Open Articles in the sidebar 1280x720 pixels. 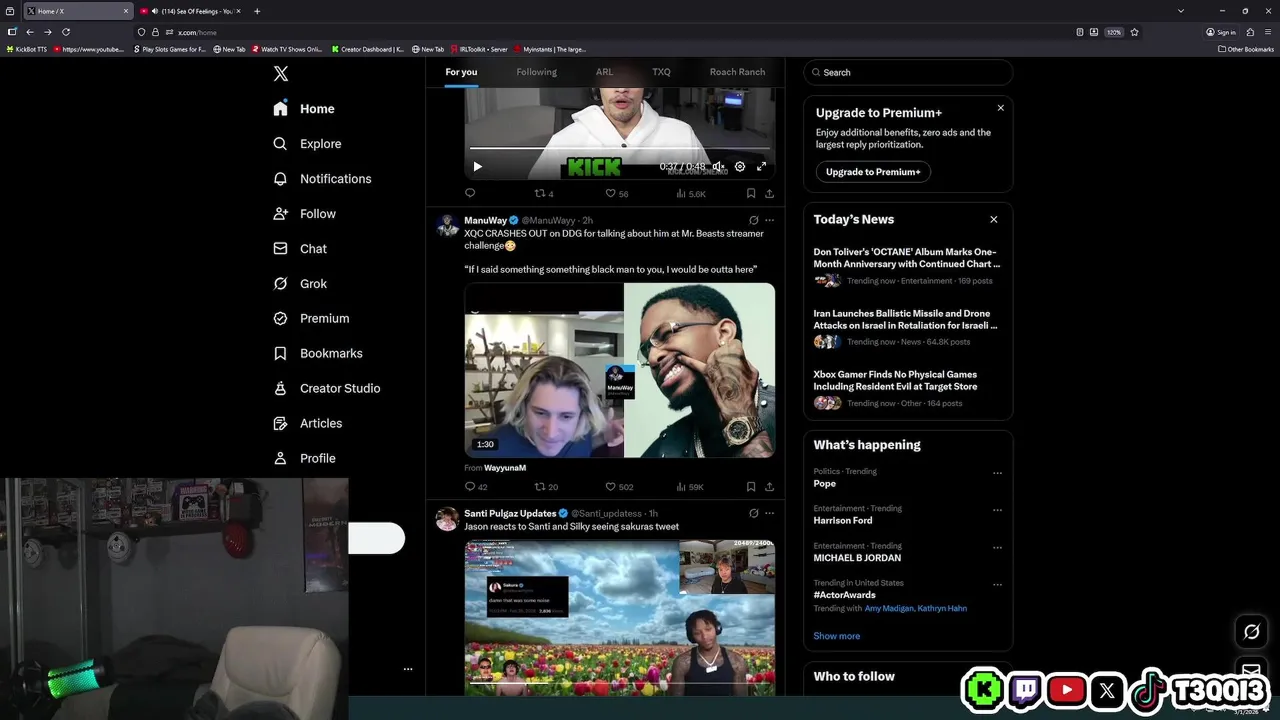pyautogui.click(x=307, y=424)
